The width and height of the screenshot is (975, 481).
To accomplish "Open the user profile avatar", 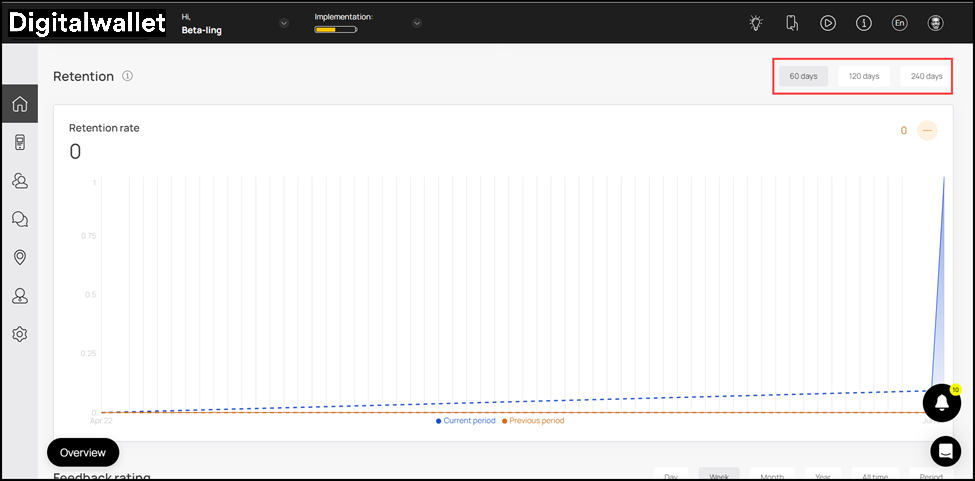I will (x=936, y=23).
